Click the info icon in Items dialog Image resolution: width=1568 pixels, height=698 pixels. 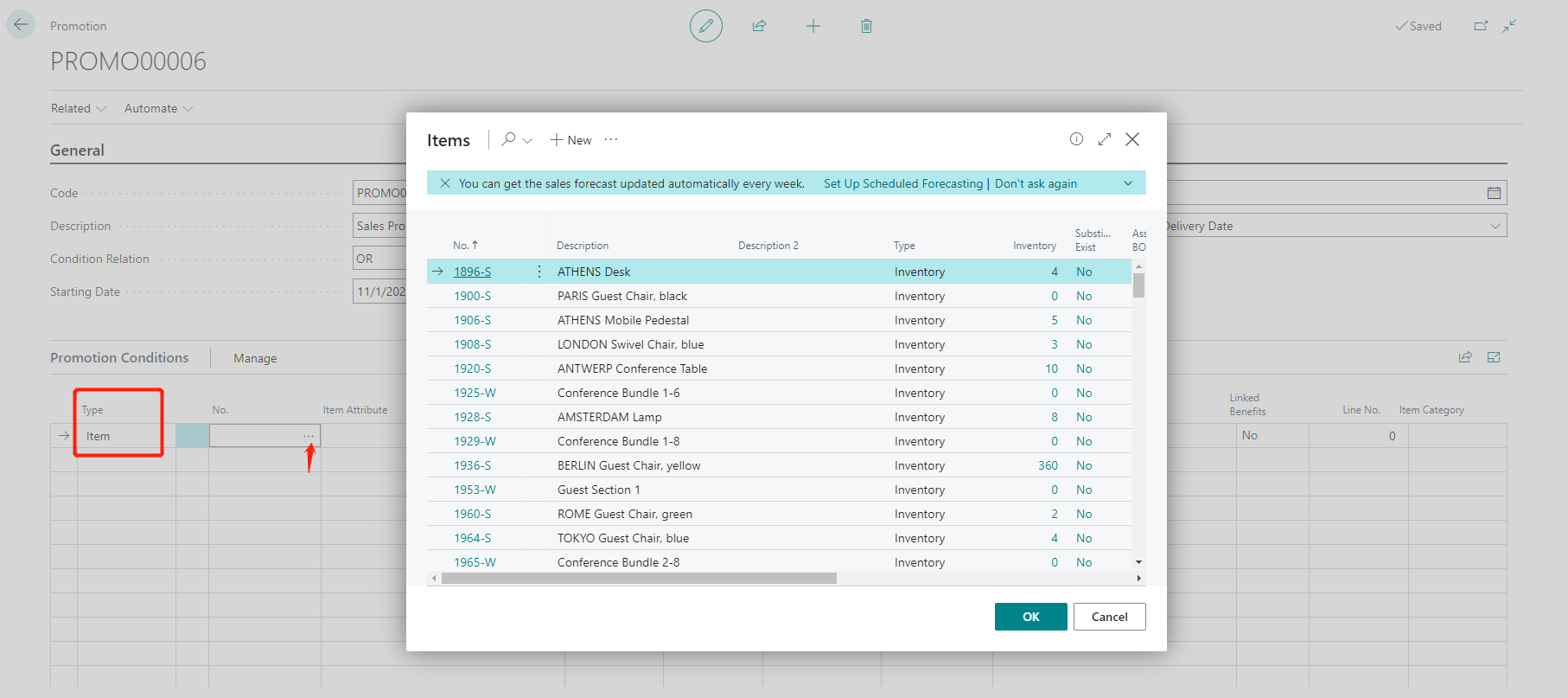click(1076, 138)
